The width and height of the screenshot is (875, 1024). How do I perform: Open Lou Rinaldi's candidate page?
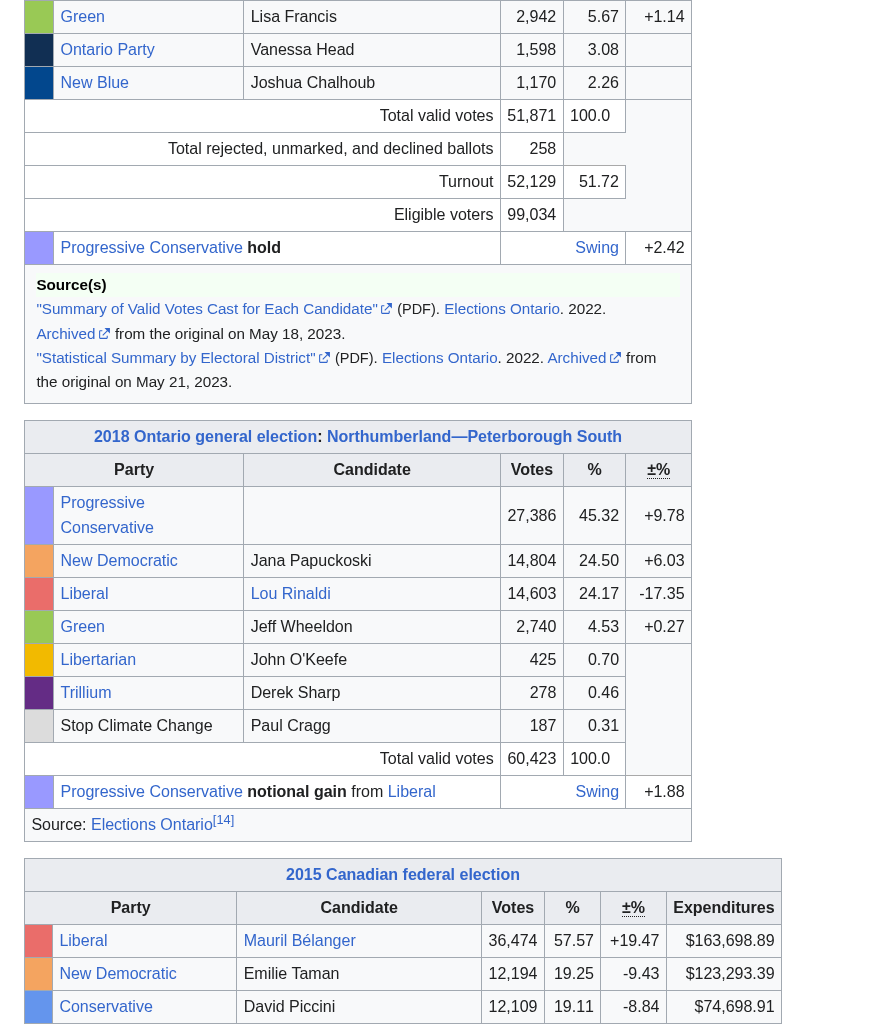[290, 594]
